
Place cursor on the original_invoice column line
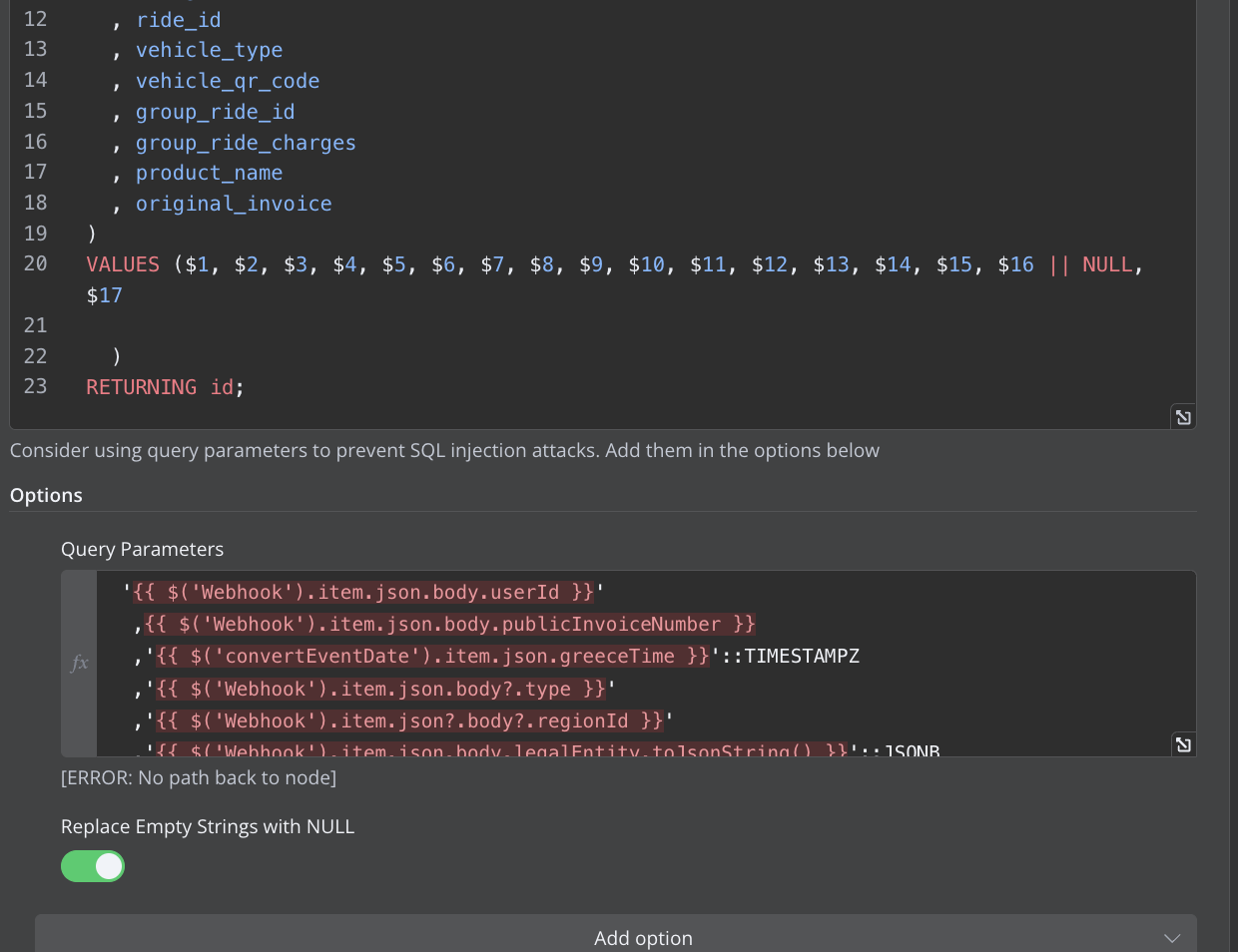tap(234, 204)
